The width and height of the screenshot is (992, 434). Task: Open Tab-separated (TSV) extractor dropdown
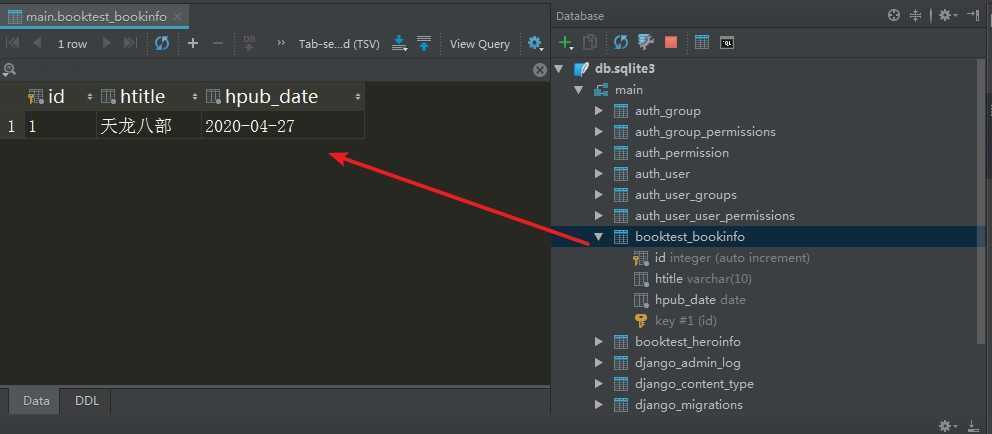point(339,44)
